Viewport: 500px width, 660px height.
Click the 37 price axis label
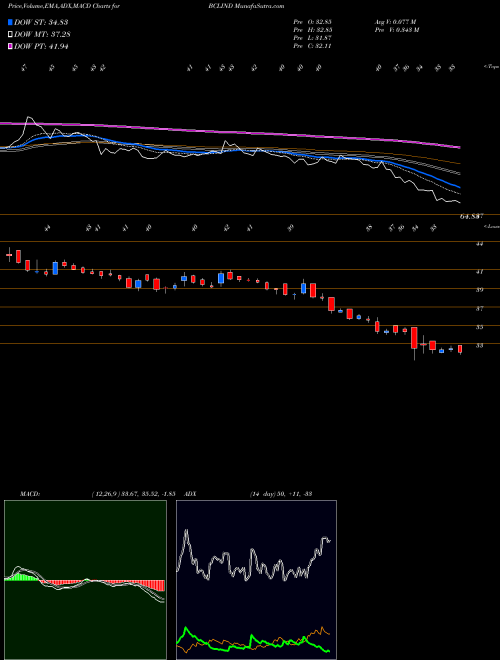479,309
